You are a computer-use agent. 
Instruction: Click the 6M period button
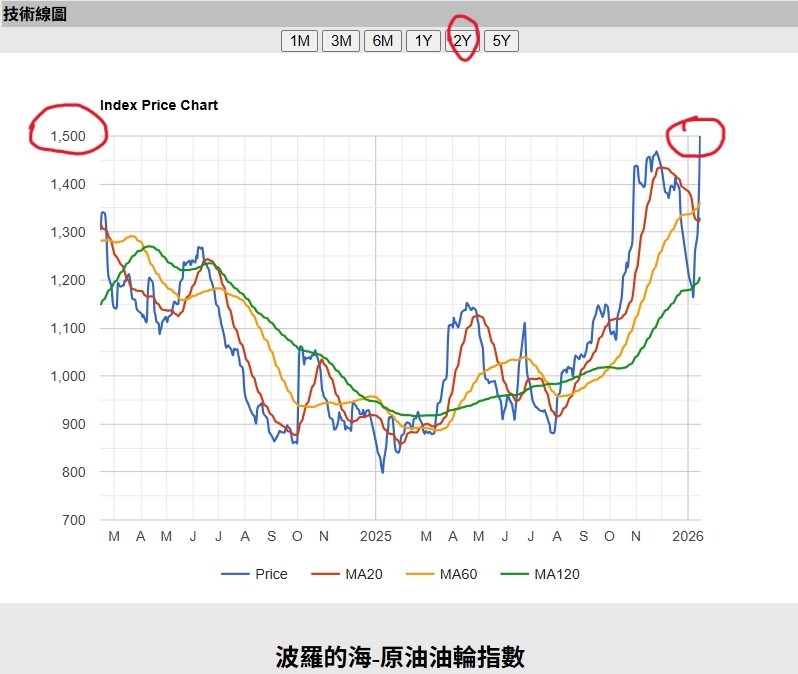point(382,41)
